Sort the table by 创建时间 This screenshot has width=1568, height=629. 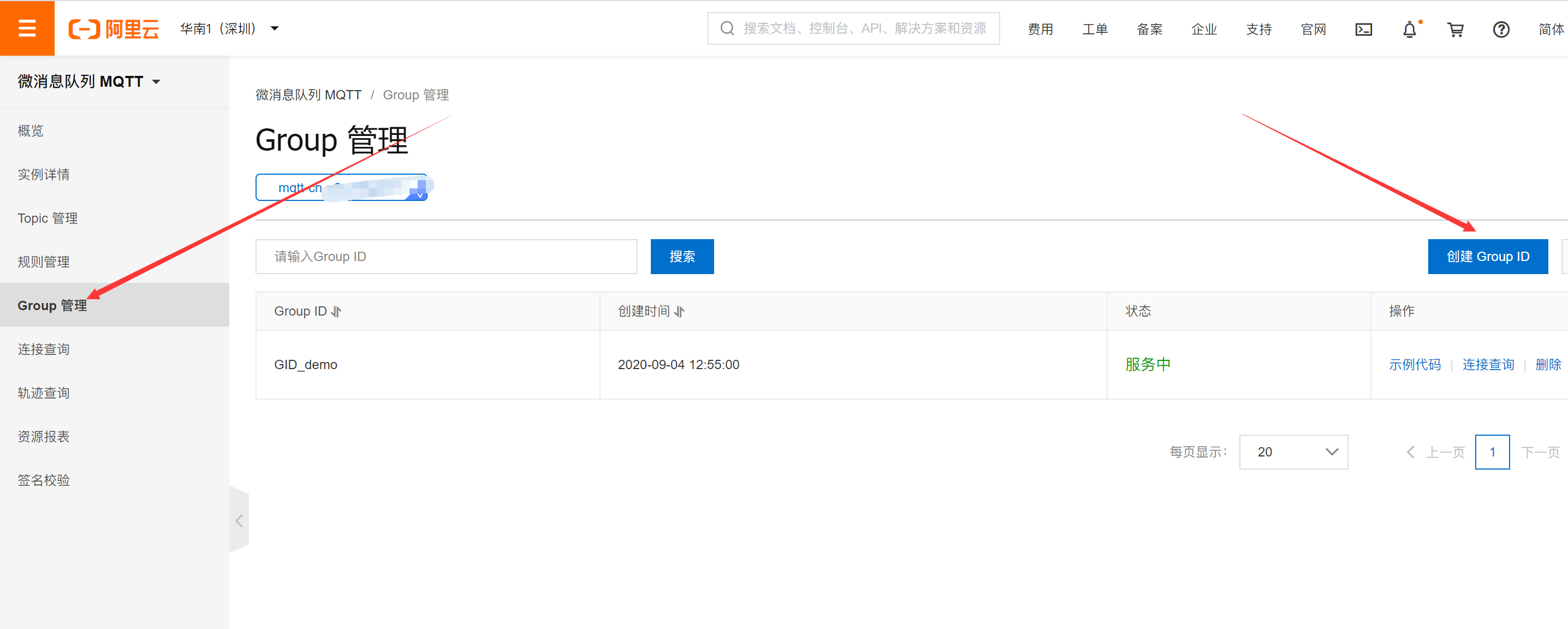pos(679,311)
